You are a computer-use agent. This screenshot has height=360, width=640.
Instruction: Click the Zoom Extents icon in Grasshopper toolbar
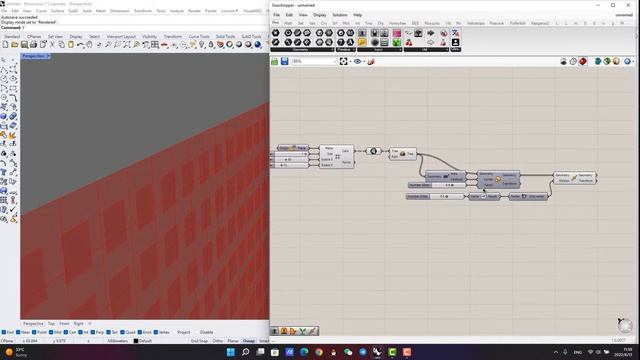coord(343,61)
